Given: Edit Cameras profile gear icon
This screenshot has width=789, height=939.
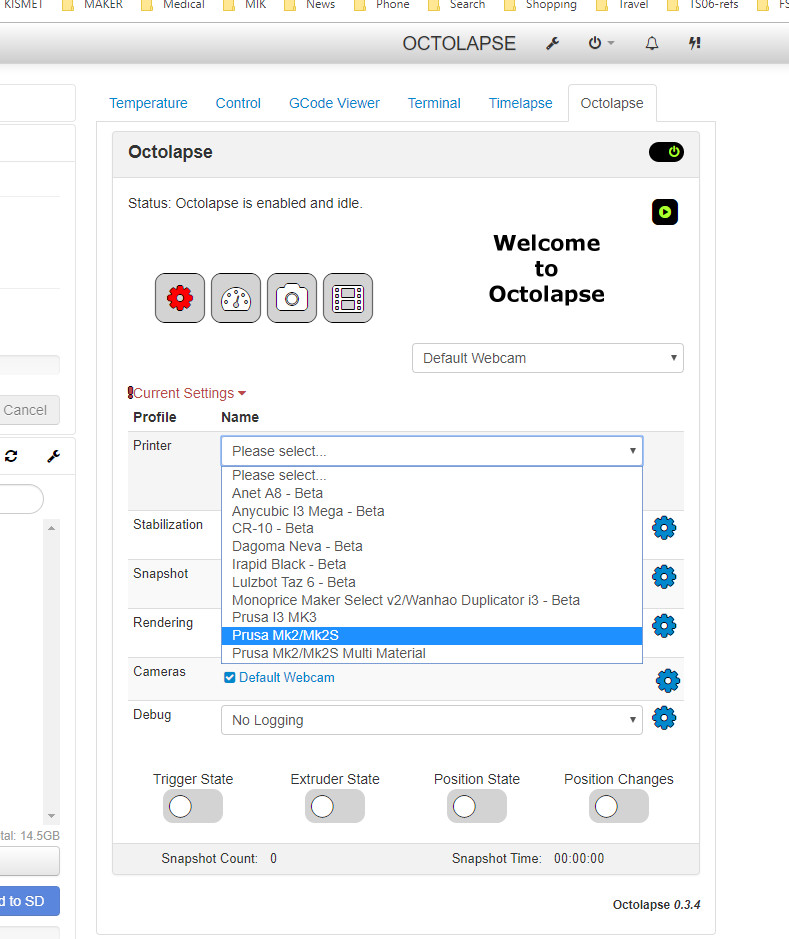Looking at the screenshot, I should tap(667, 680).
